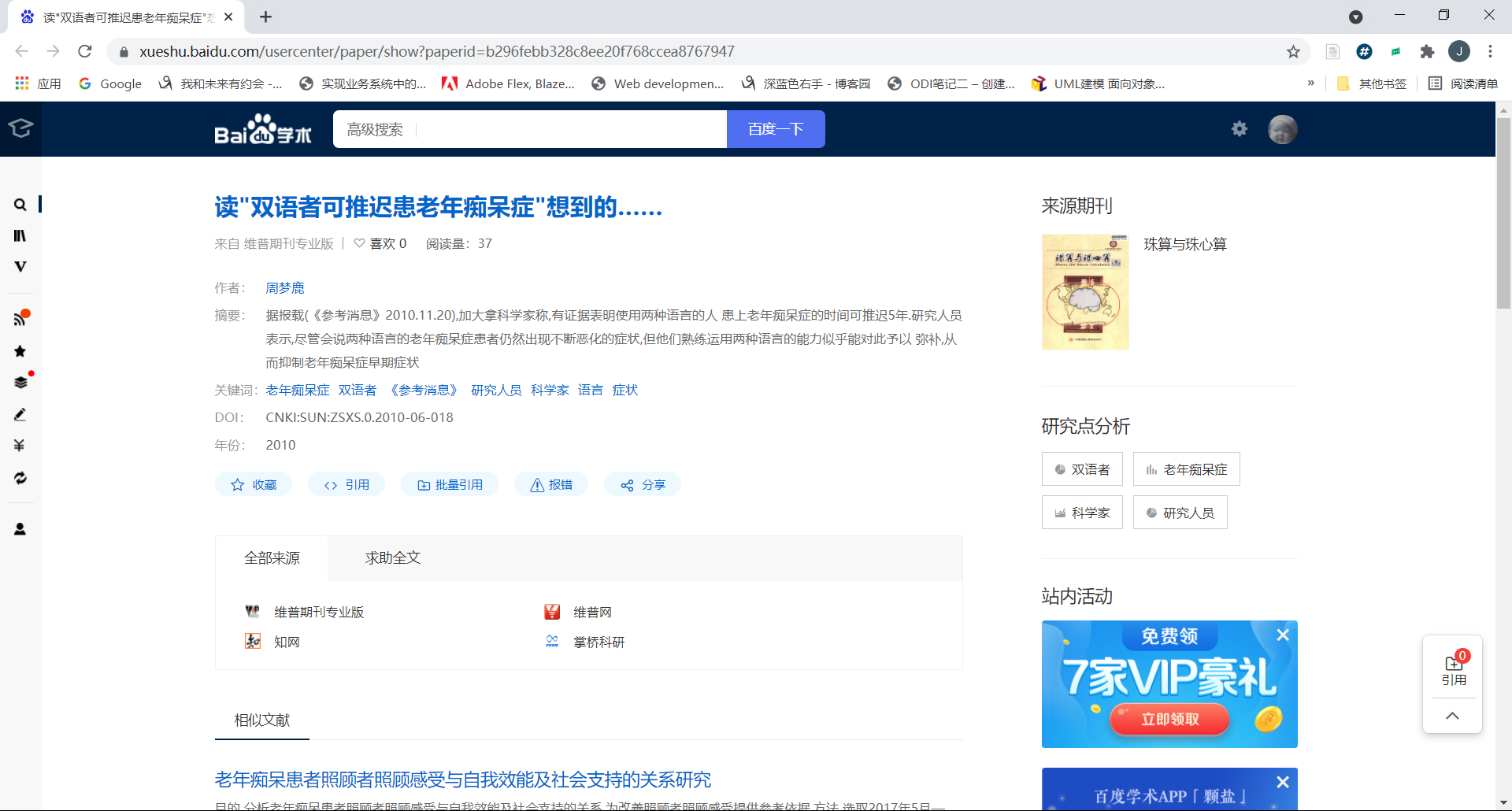Click the 研究人员 research analysis tag
Image resolution: width=1512 pixels, height=811 pixels.
coord(1180,513)
